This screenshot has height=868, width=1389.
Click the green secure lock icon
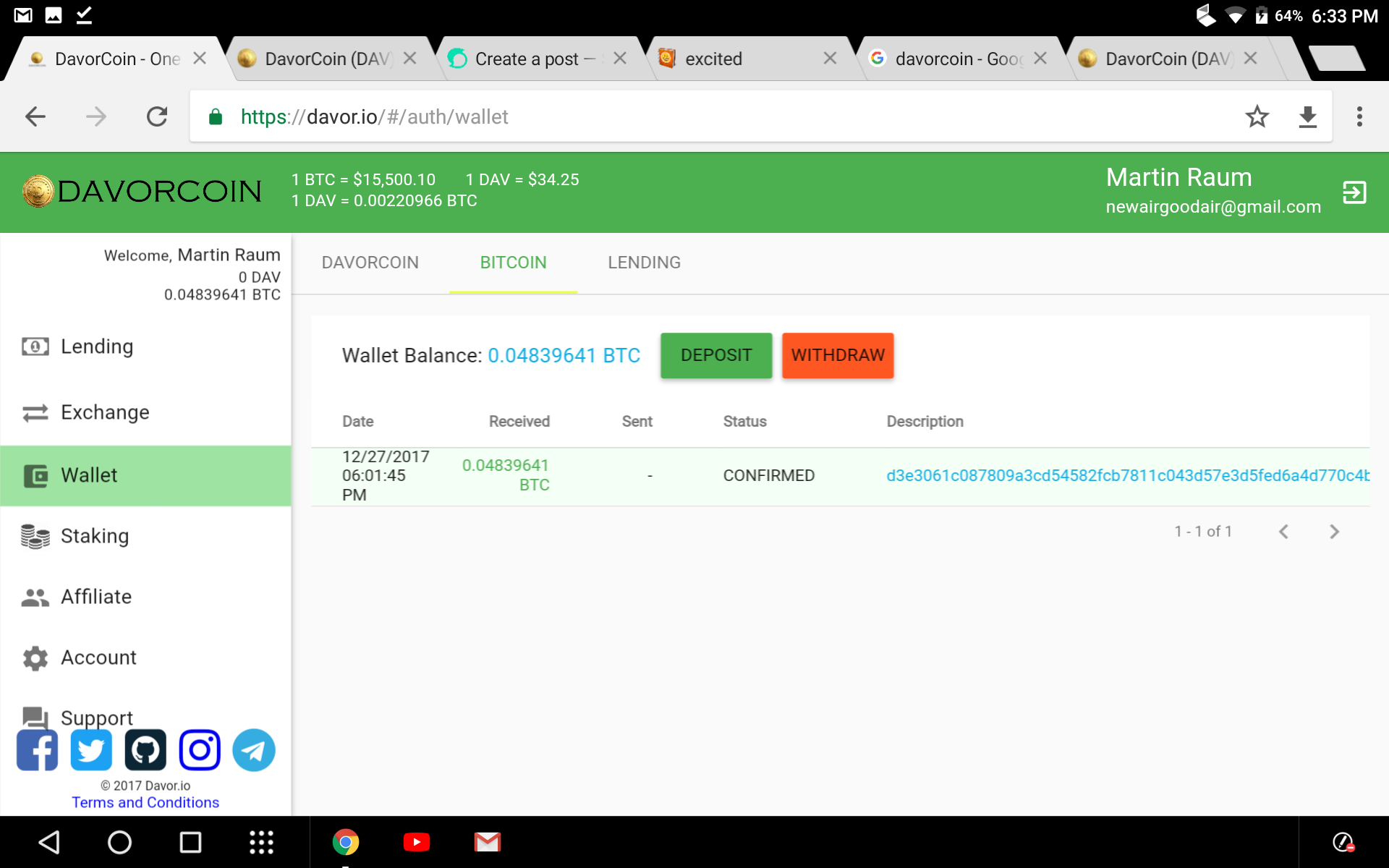point(216,117)
